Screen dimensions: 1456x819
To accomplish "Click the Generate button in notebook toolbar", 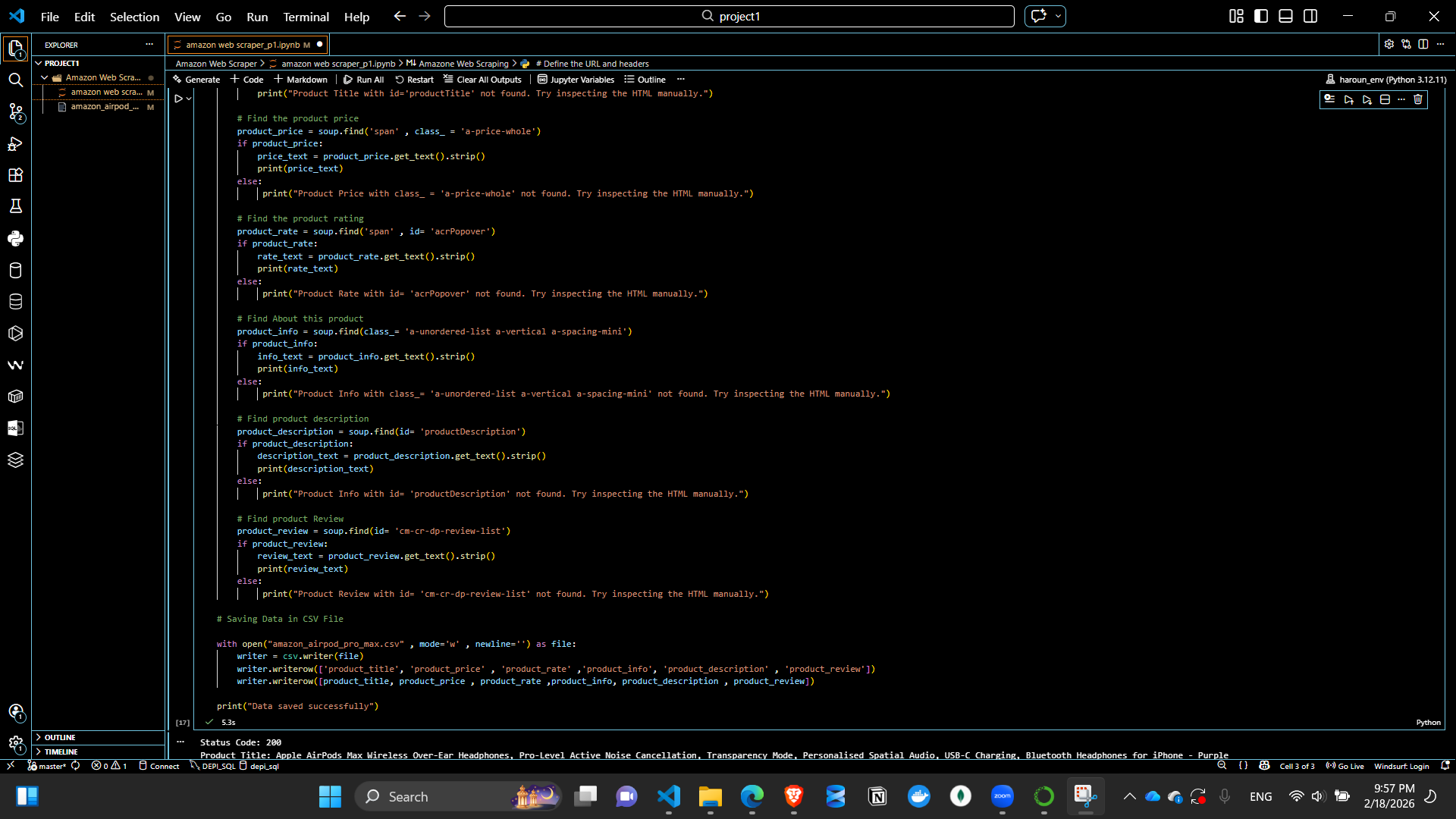I will coord(196,79).
